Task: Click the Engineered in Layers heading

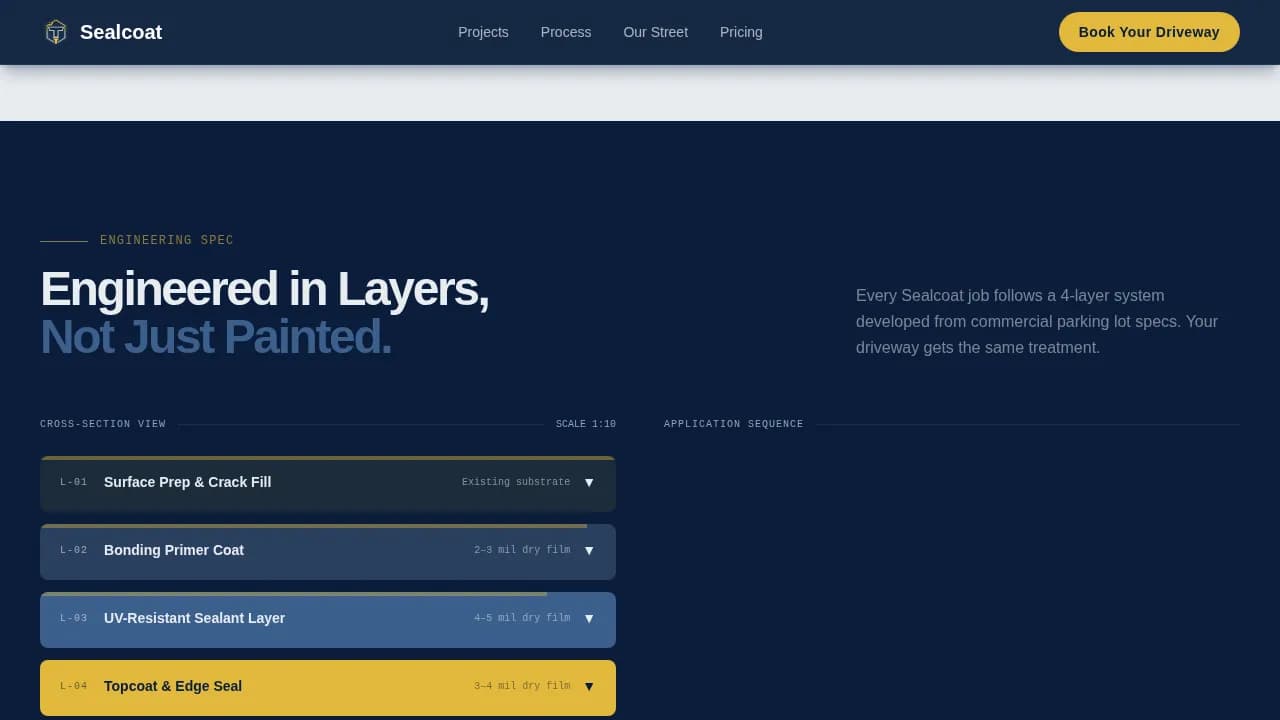Action: click(264, 289)
